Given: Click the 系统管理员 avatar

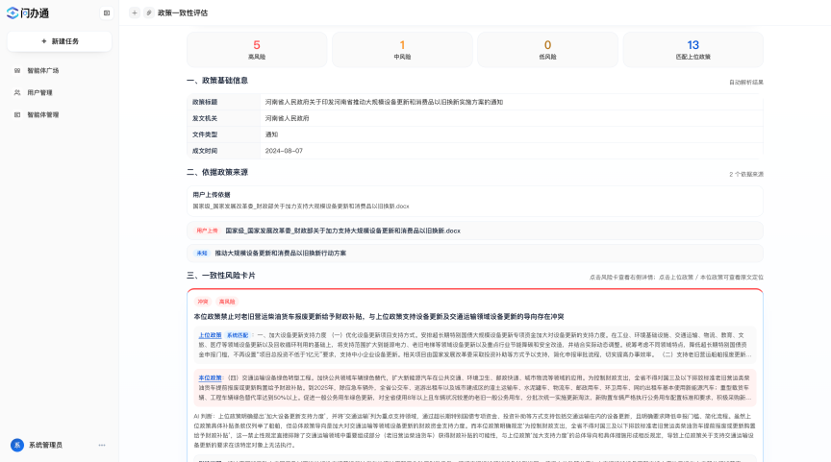Looking at the screenshot, I should pos(17,445).
